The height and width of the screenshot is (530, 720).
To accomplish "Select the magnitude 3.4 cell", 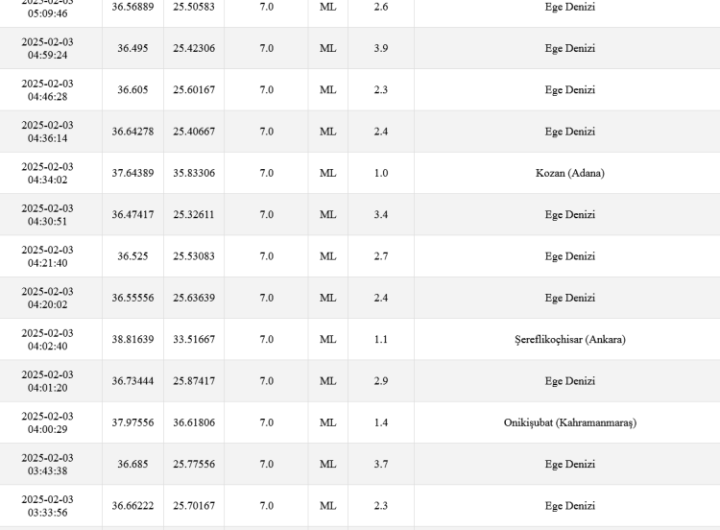I will pyautogui.click(x=381, y=215).
